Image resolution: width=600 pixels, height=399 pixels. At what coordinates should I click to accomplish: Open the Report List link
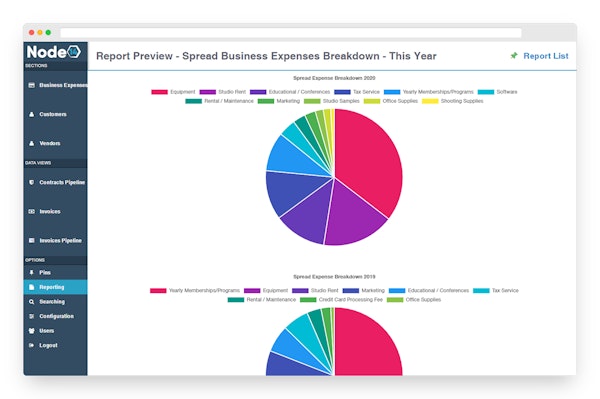546,56
